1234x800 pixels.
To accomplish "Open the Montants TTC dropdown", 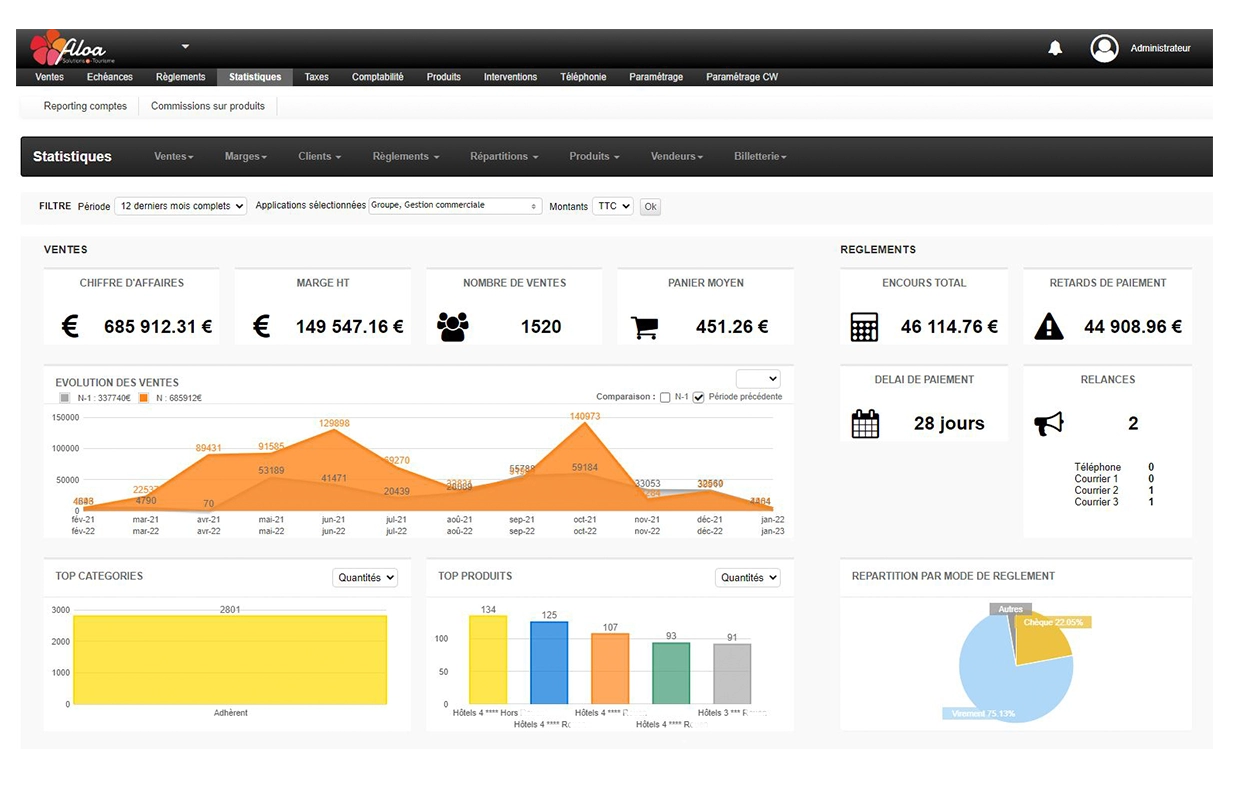I will pyautogui.click(x=613, y=206).
